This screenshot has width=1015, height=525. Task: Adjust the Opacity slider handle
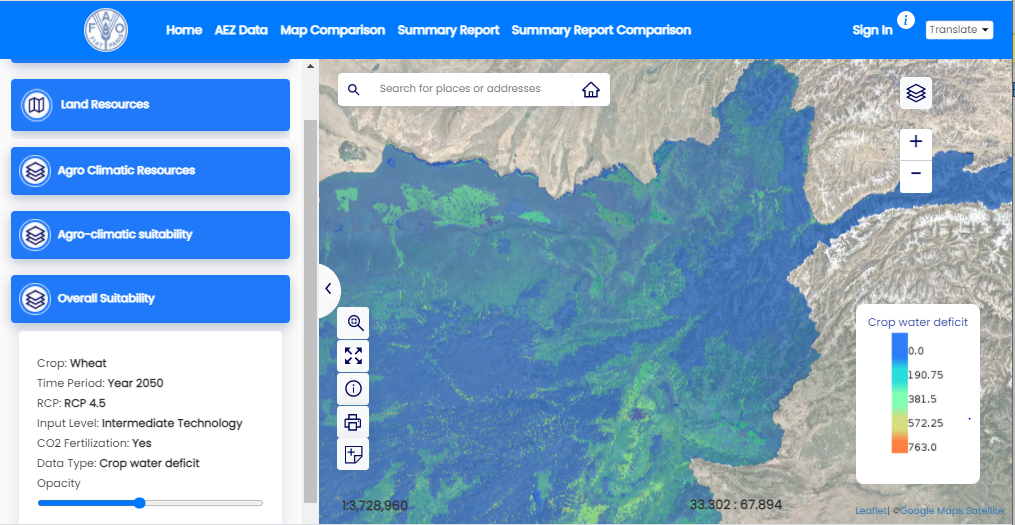coord(140,503)
